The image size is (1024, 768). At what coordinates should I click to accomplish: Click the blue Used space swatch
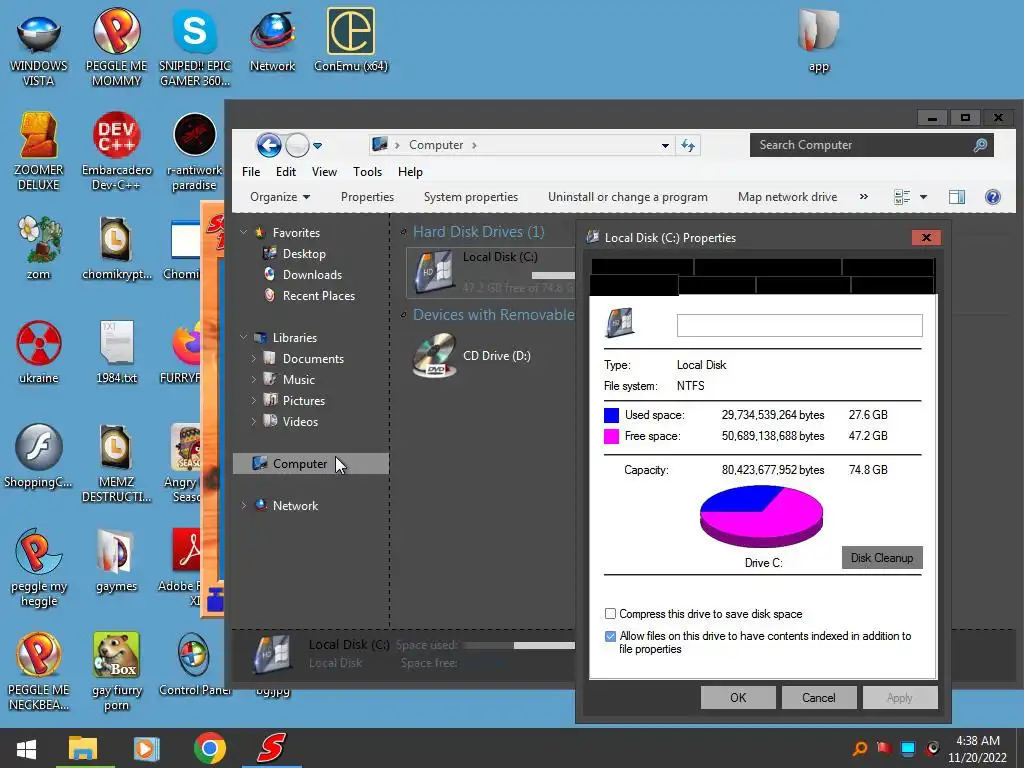point(611,415)
